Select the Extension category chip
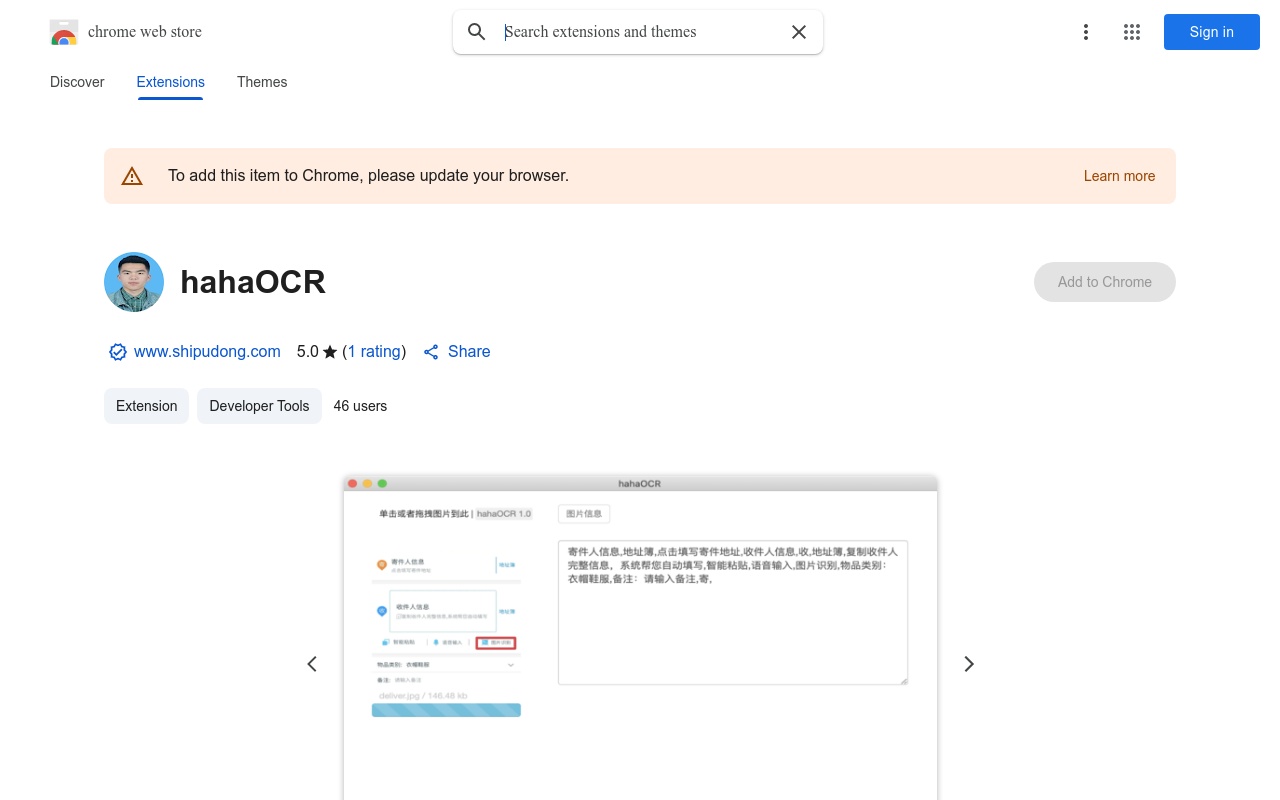This screenshot has height=800, width=1280. coord(146,406)
